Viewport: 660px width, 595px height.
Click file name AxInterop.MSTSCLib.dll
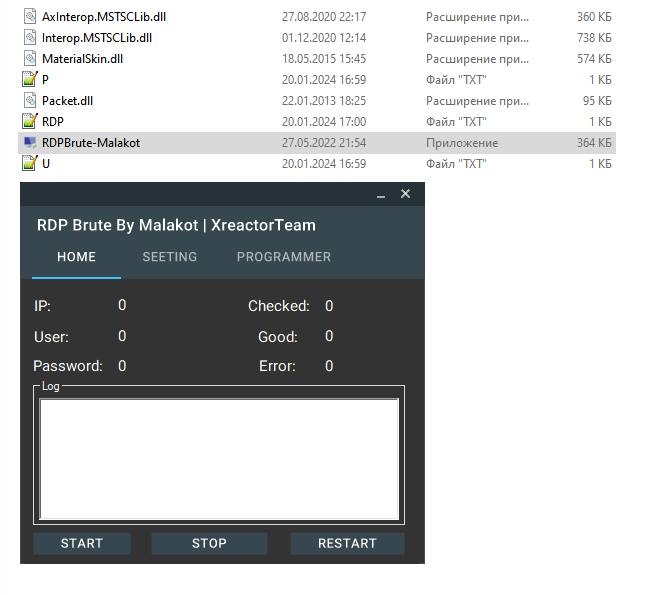104,17
